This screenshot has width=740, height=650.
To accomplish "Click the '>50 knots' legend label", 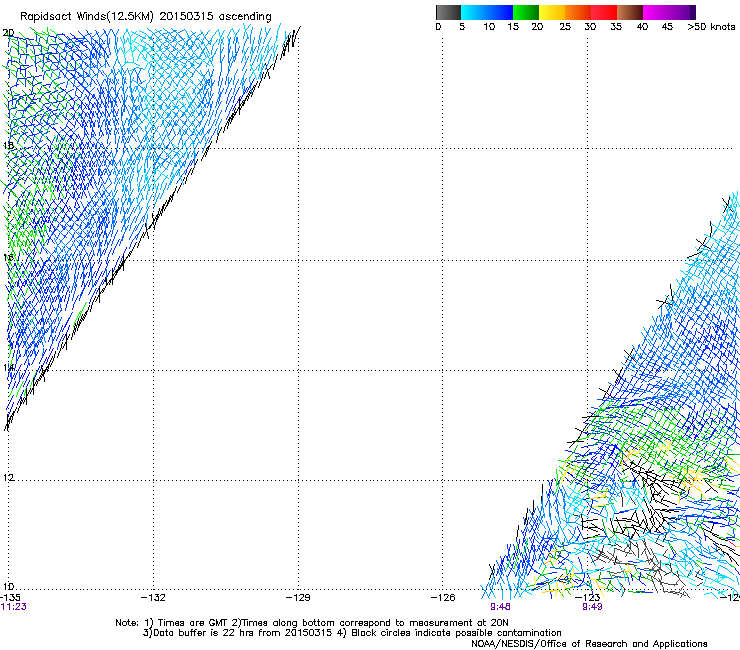I will pyautogui.click(x=711, y=26).
